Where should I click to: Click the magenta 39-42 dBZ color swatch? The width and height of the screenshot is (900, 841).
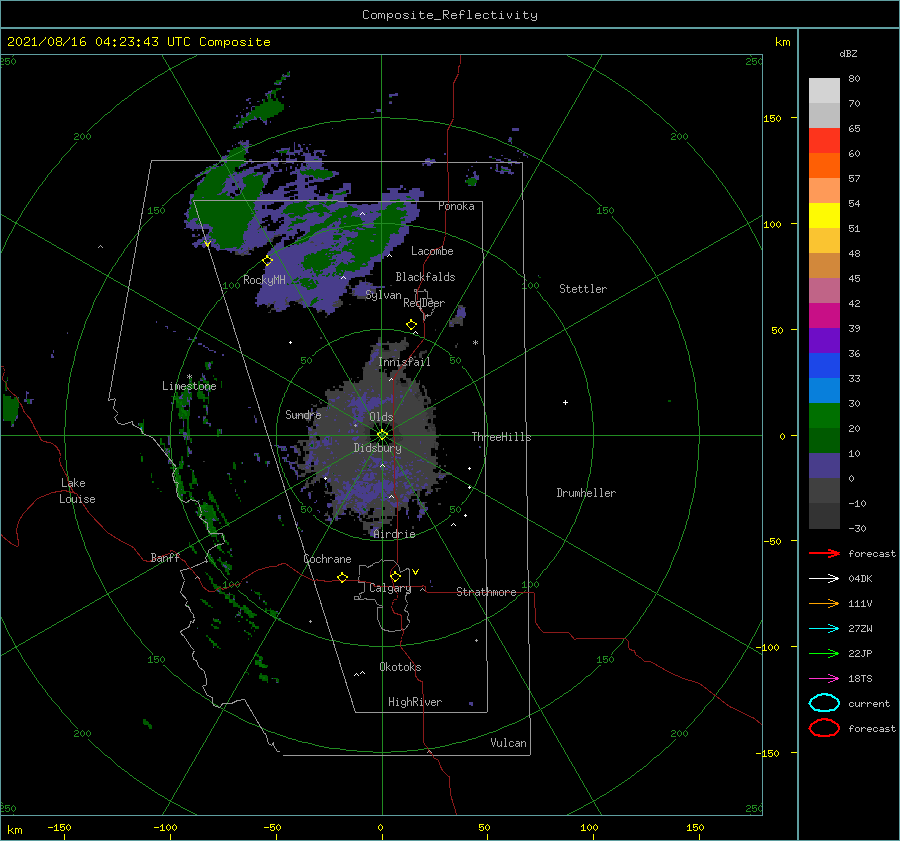pos(824,316)
